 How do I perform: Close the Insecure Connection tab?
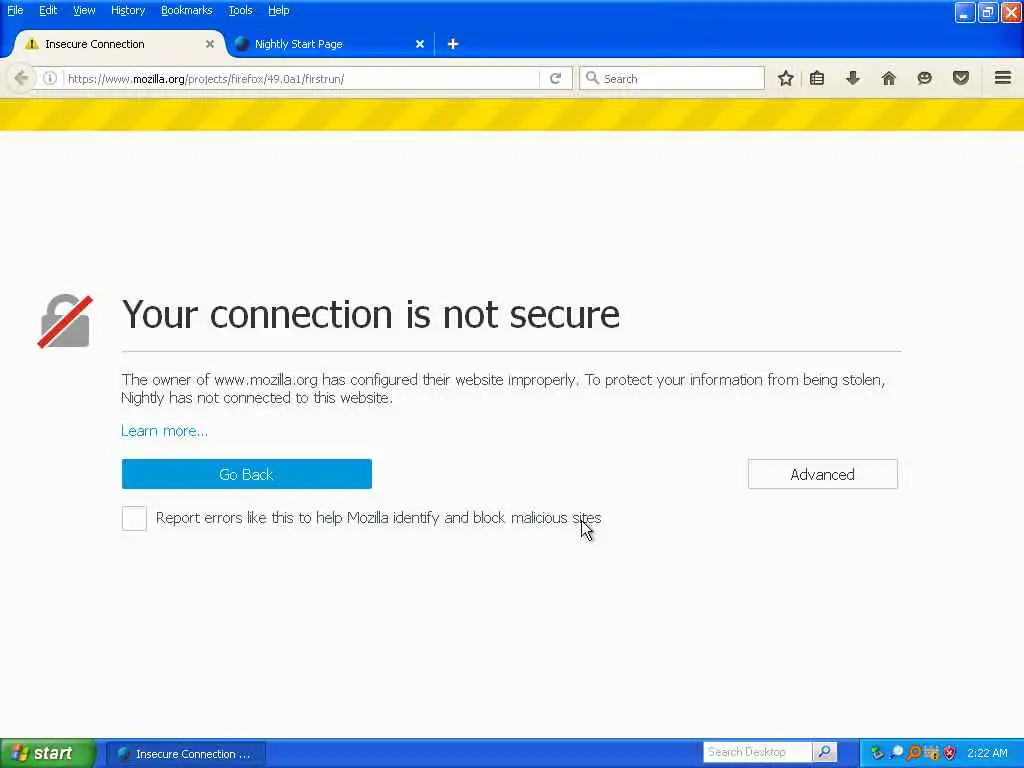tap(210, 44)
